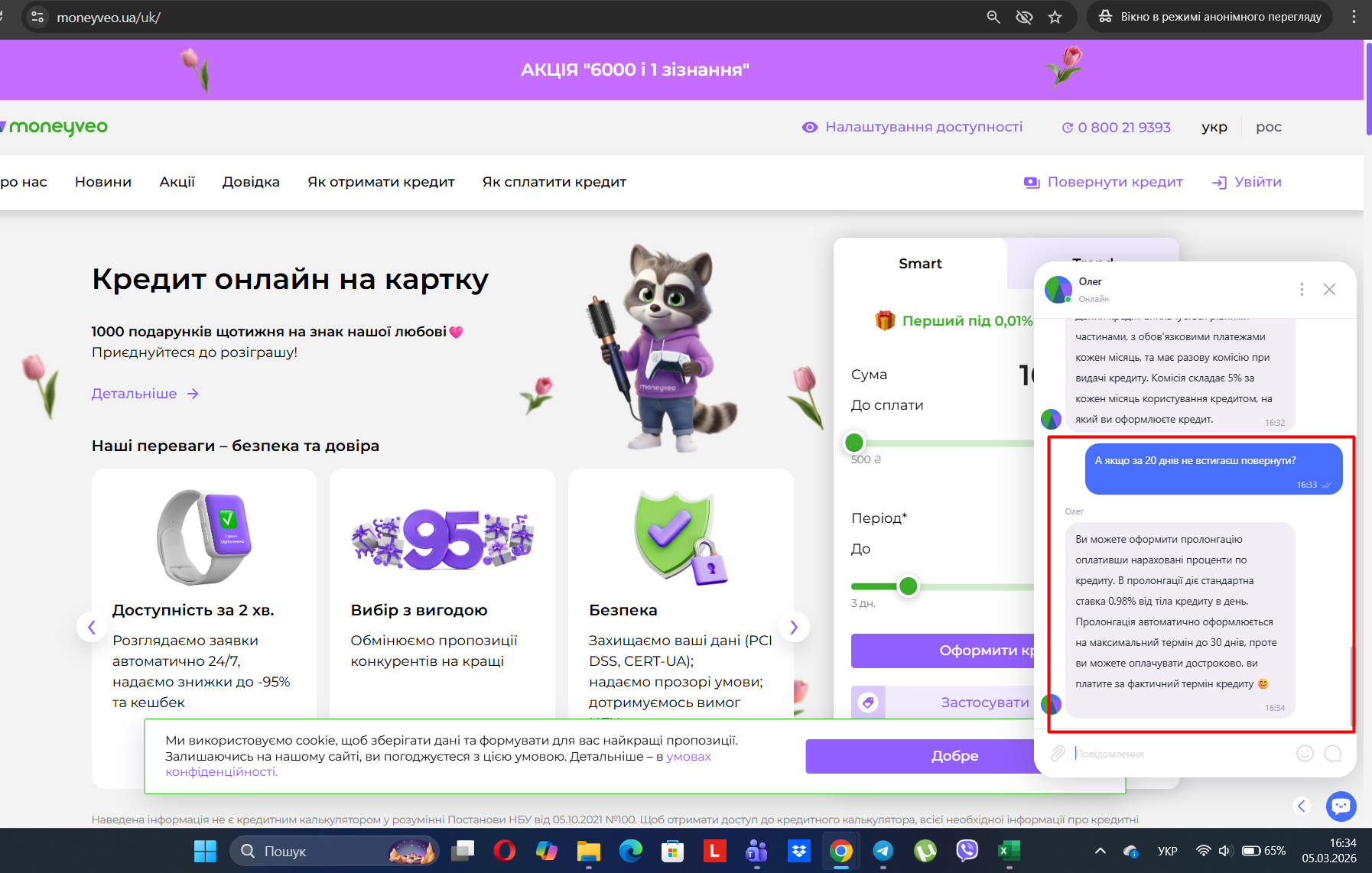Open the red L app on the taskbar

click(x=715, y=851)
